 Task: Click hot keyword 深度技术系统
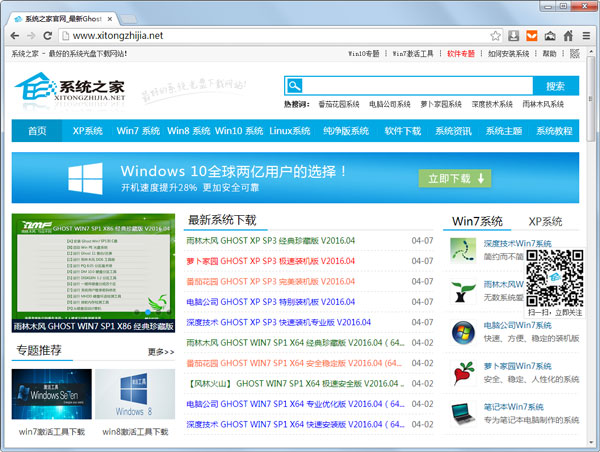click(492, 104)
